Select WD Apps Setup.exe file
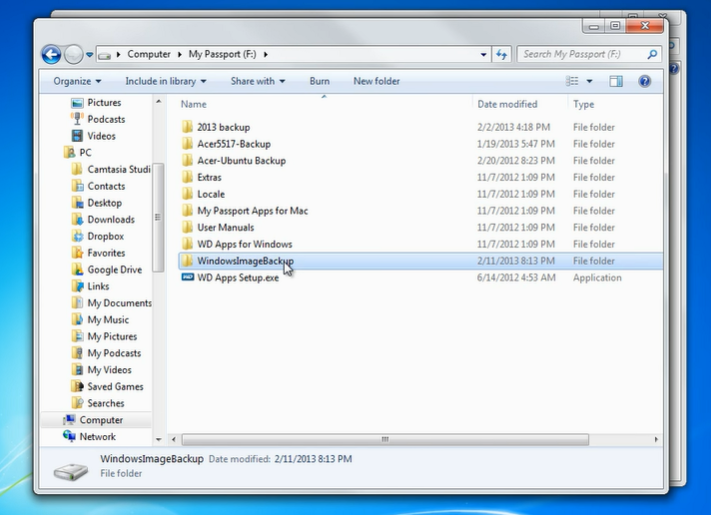Image resolution: width=711 pixels, height=515 pixels. [x=238, y=278]
